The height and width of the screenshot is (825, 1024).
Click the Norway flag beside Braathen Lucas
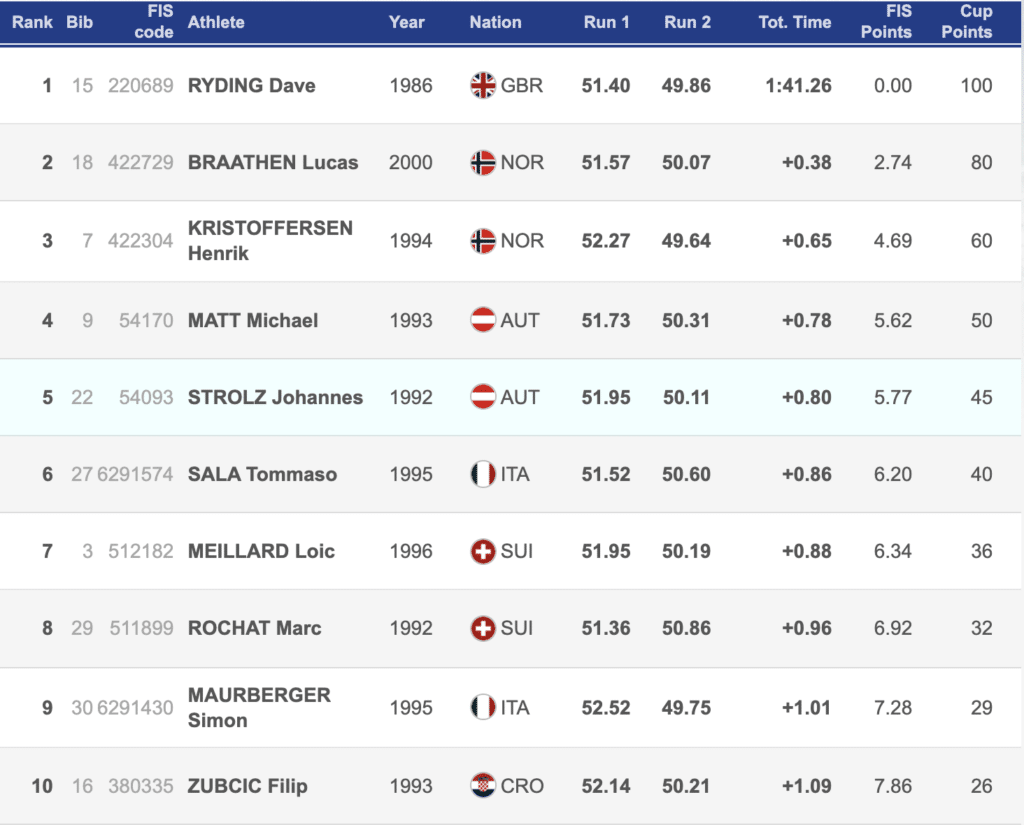[483, 163]
